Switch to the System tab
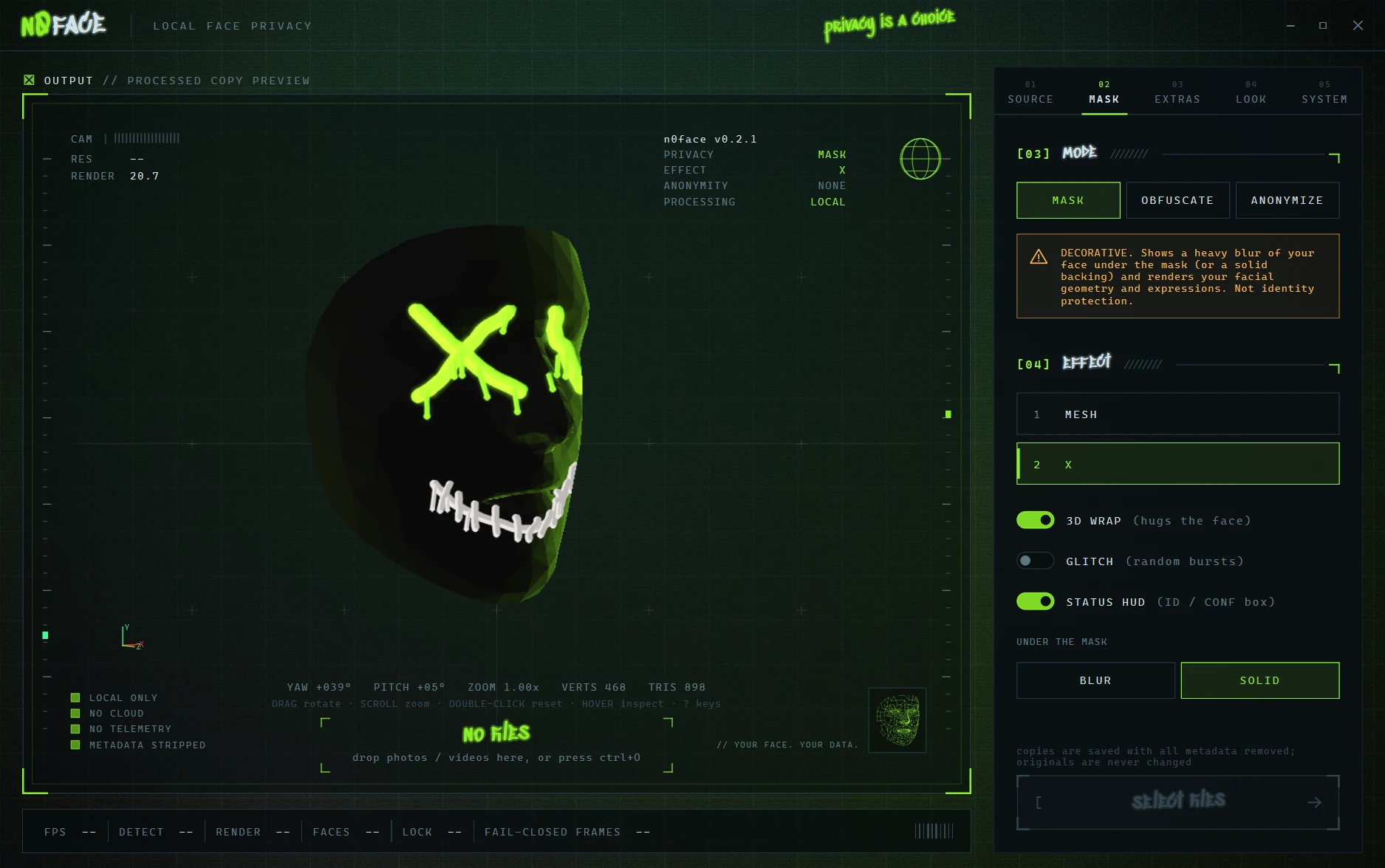 point(1324,93)
